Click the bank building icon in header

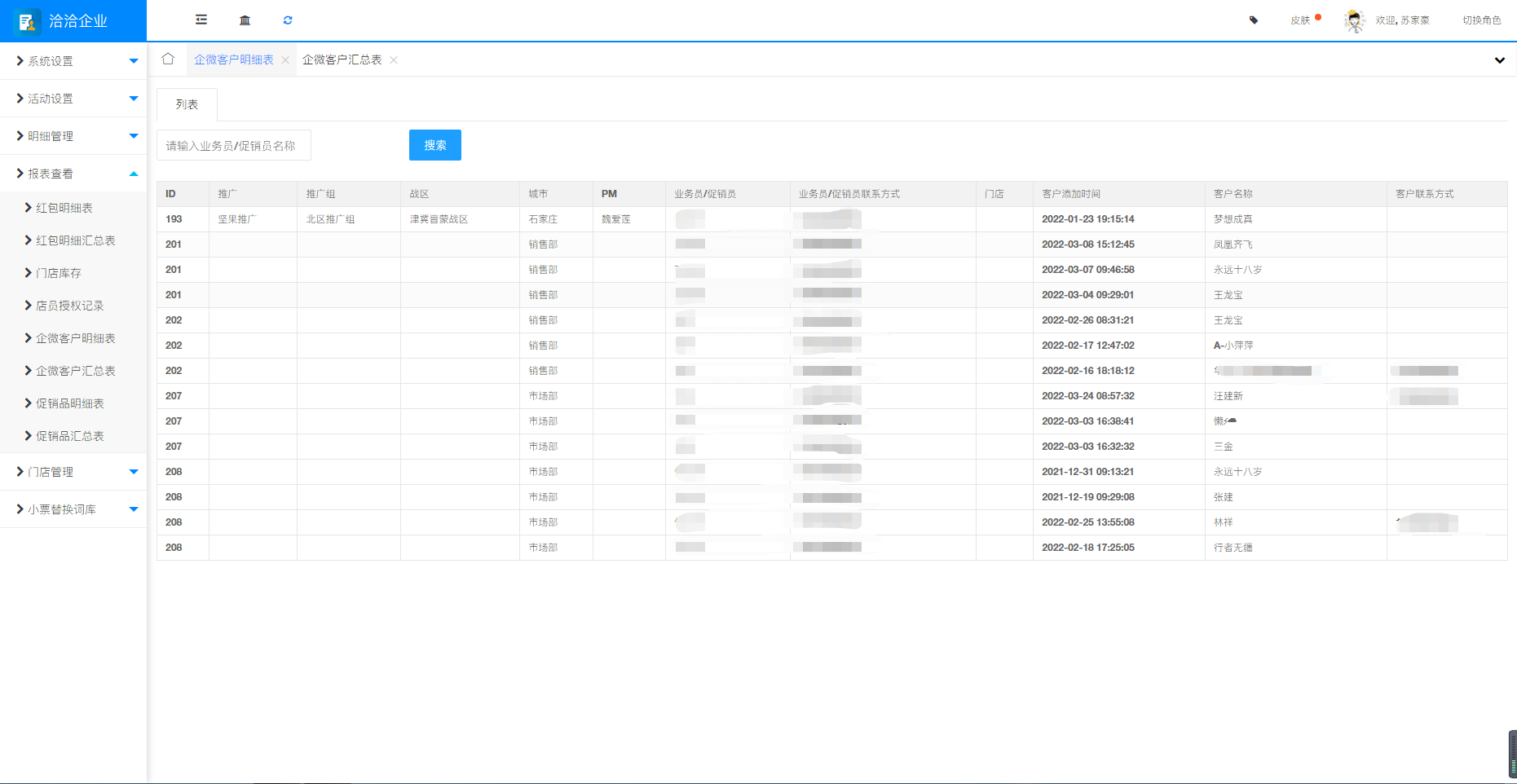[245, 20]
